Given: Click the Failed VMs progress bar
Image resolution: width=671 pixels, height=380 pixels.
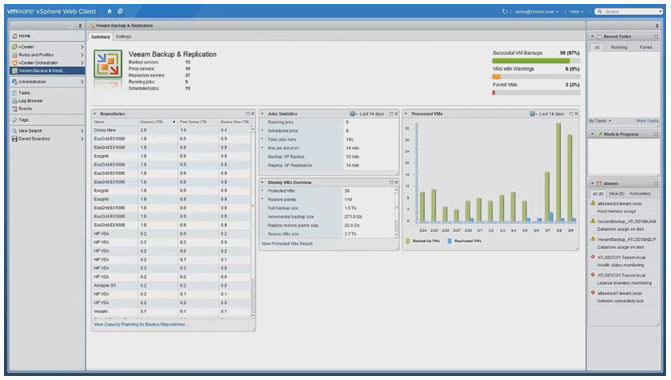Looking at the screenshot, I should [x=536, y=92].
